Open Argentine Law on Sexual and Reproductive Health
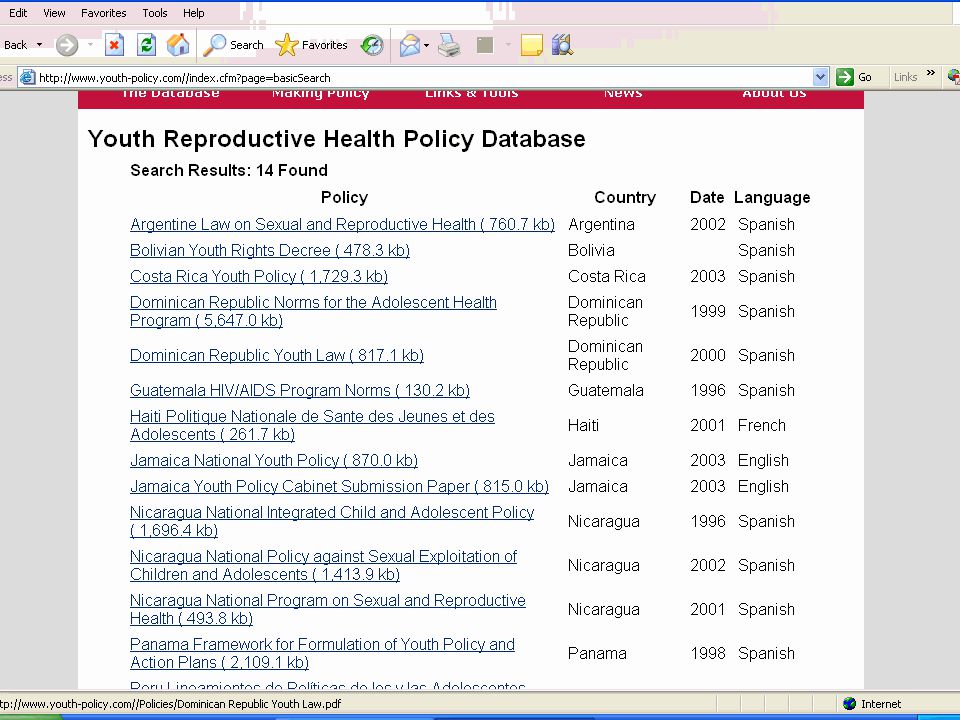960x720 pixels. 342,224
